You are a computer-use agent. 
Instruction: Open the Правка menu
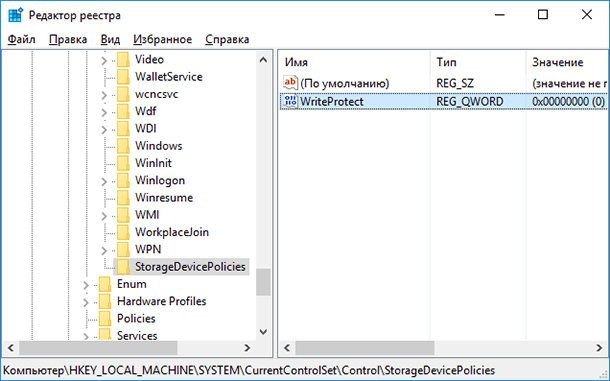click(68, 39)
